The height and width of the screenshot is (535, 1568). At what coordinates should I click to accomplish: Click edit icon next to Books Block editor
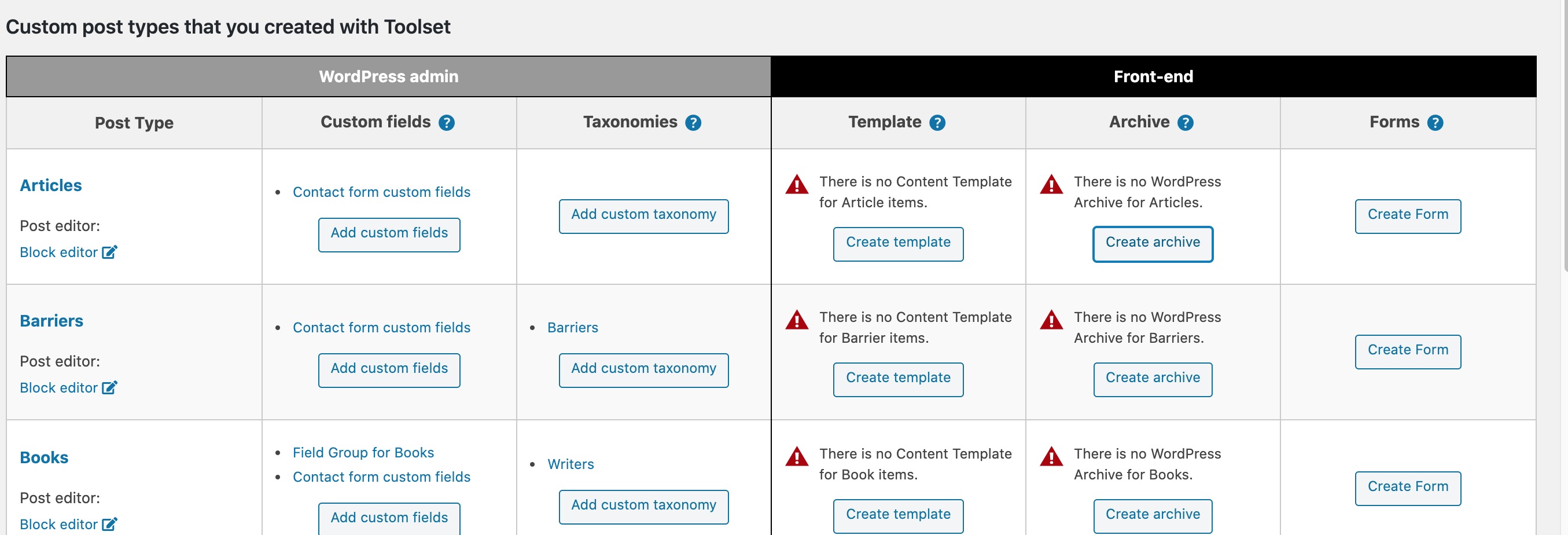coord(109,524)
